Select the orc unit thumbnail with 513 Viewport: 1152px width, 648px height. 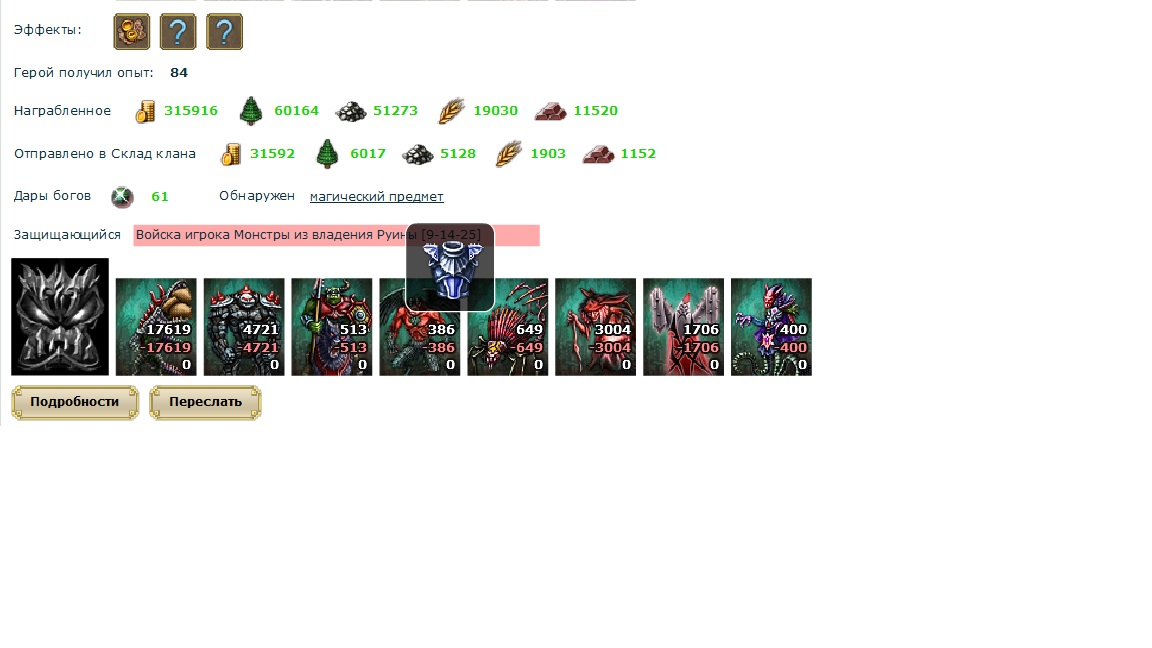coord(331,327)
